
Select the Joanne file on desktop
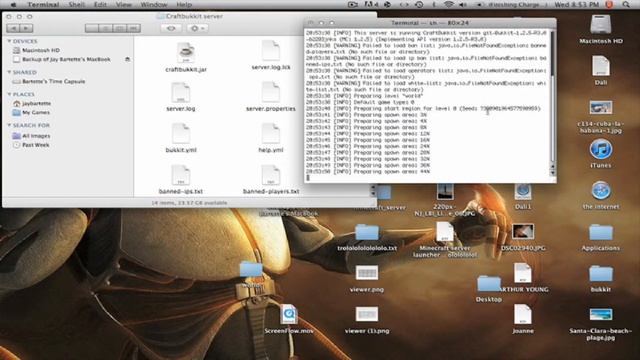[523, 315]
